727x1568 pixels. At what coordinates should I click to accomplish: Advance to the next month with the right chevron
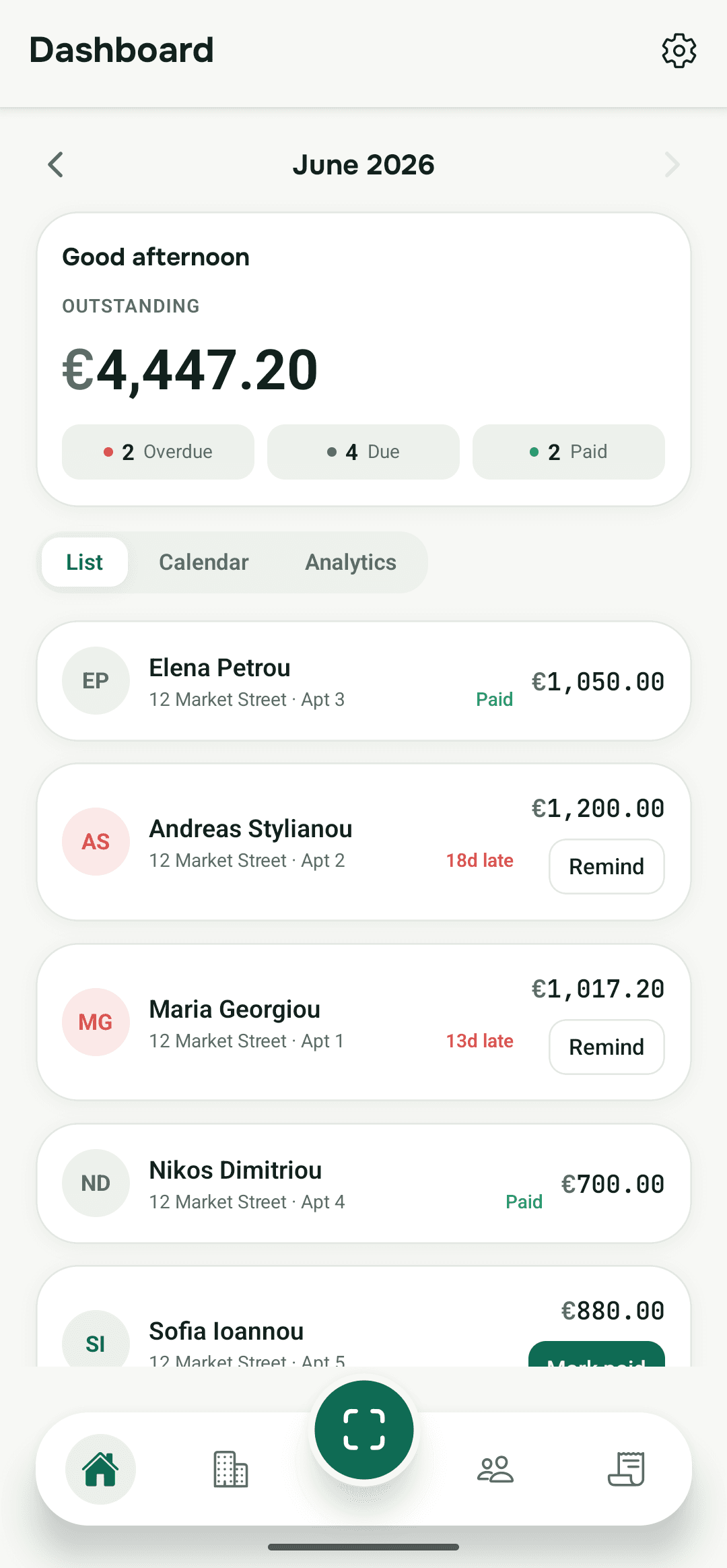[671, 164]
